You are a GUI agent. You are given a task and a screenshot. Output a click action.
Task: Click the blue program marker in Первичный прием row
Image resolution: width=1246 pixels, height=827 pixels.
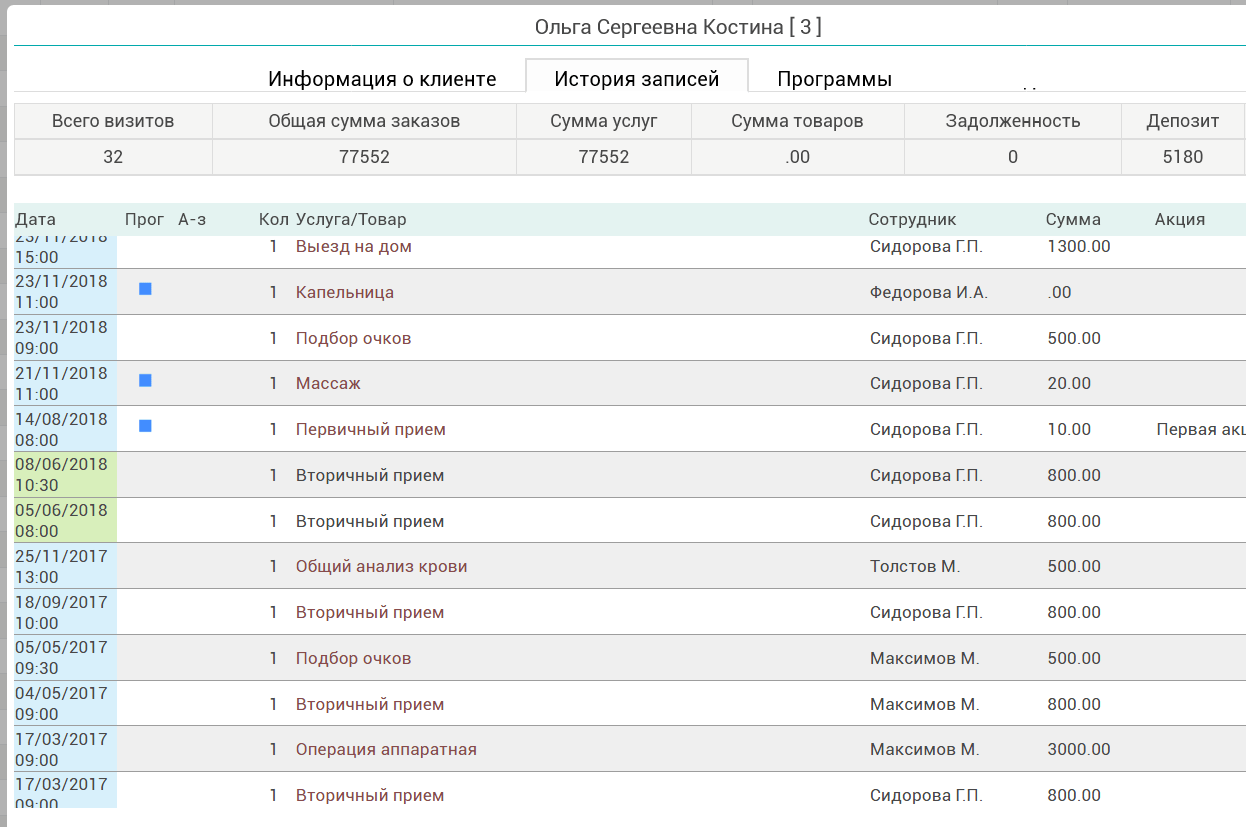pyautogui.click(x=145, y=426)
